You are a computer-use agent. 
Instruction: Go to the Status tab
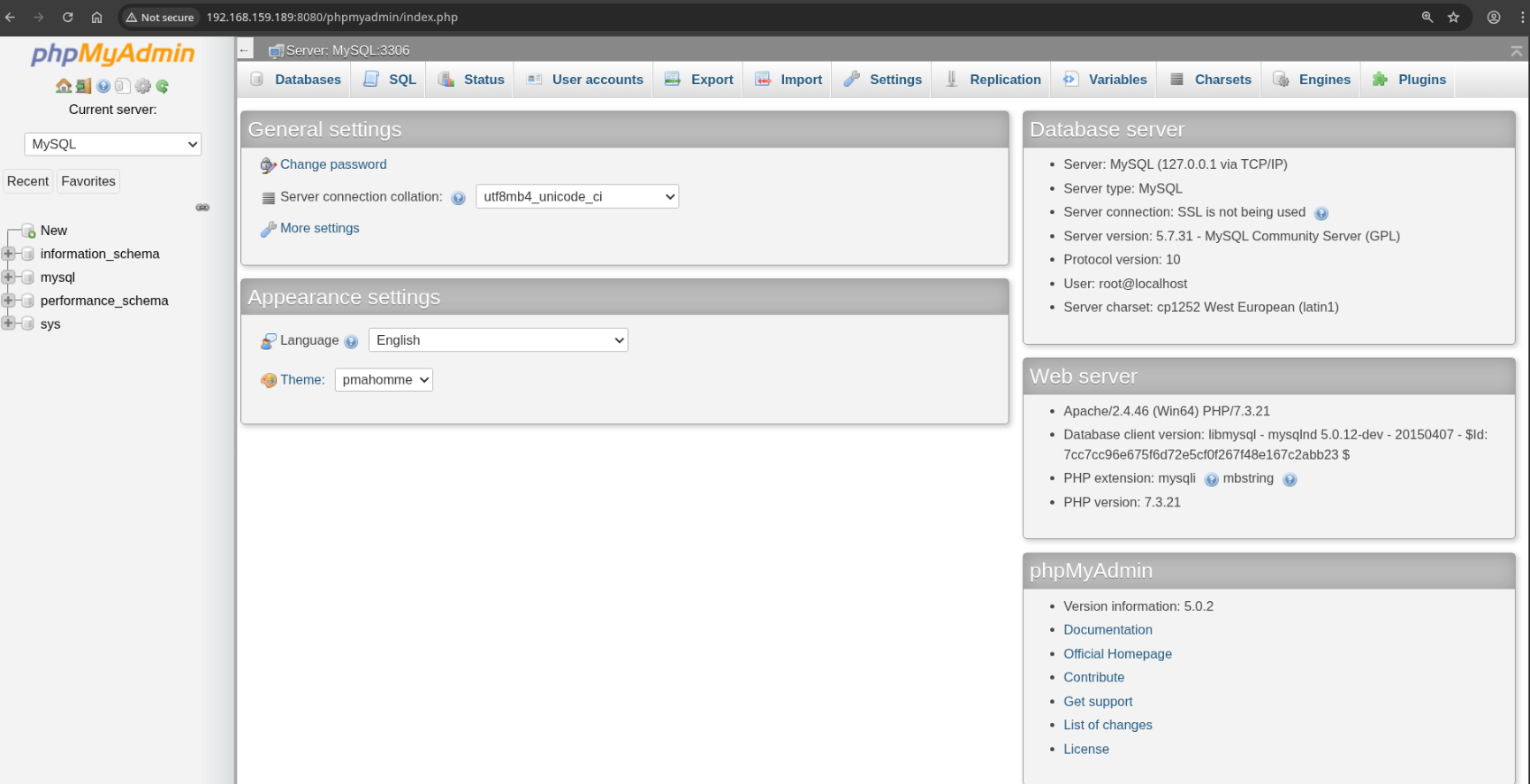click(470, 80)
